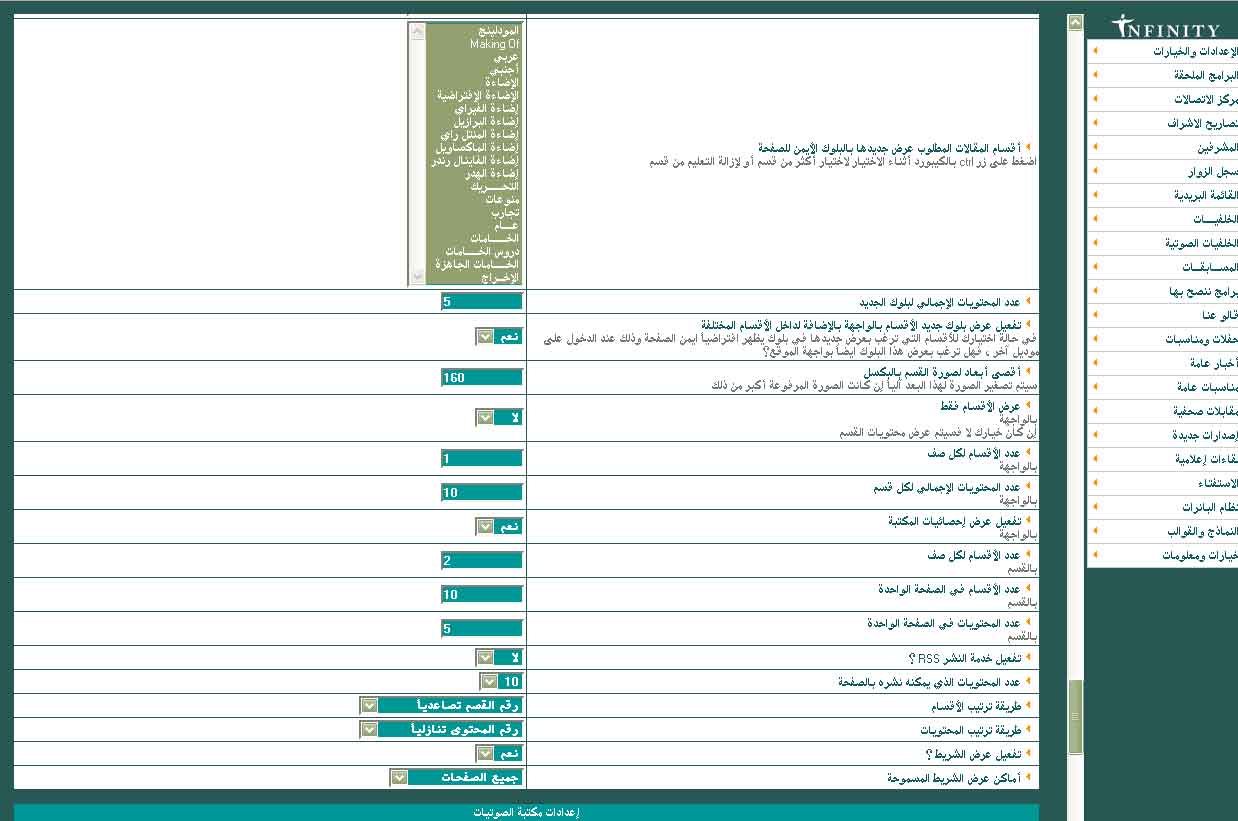Open قالو عنا from the sidebar
This screenshot has height=821, width=1238.
coord(1163,316)
